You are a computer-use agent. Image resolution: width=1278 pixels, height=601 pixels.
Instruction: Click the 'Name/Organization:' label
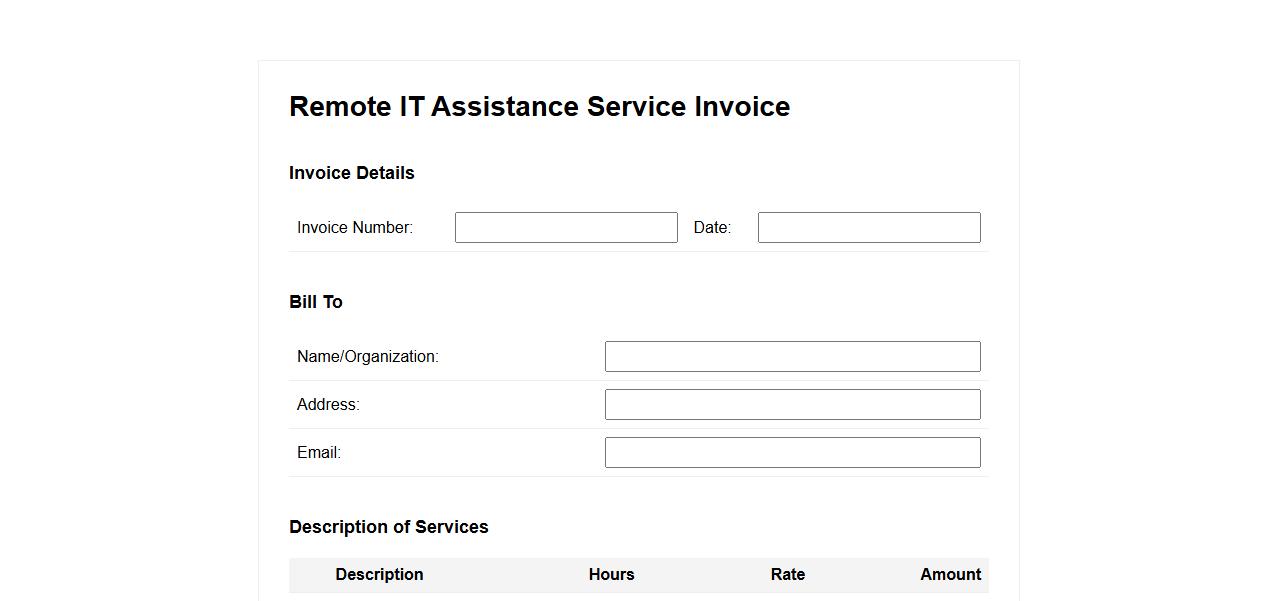click(x=368, y=356)
